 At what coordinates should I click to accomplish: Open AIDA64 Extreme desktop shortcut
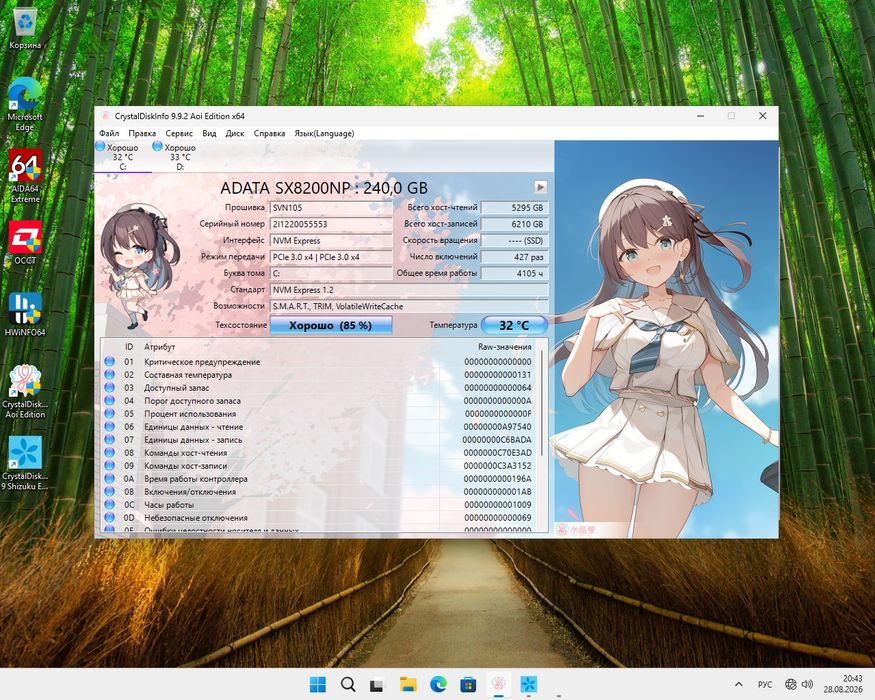click(x=25, y=176)
